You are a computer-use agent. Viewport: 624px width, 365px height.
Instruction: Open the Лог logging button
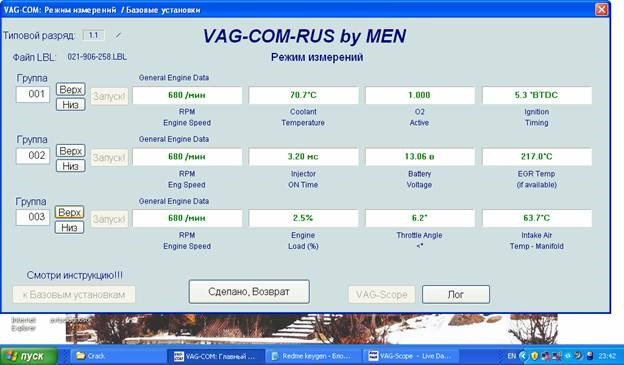pyautogui.click(x=456, y=295)
